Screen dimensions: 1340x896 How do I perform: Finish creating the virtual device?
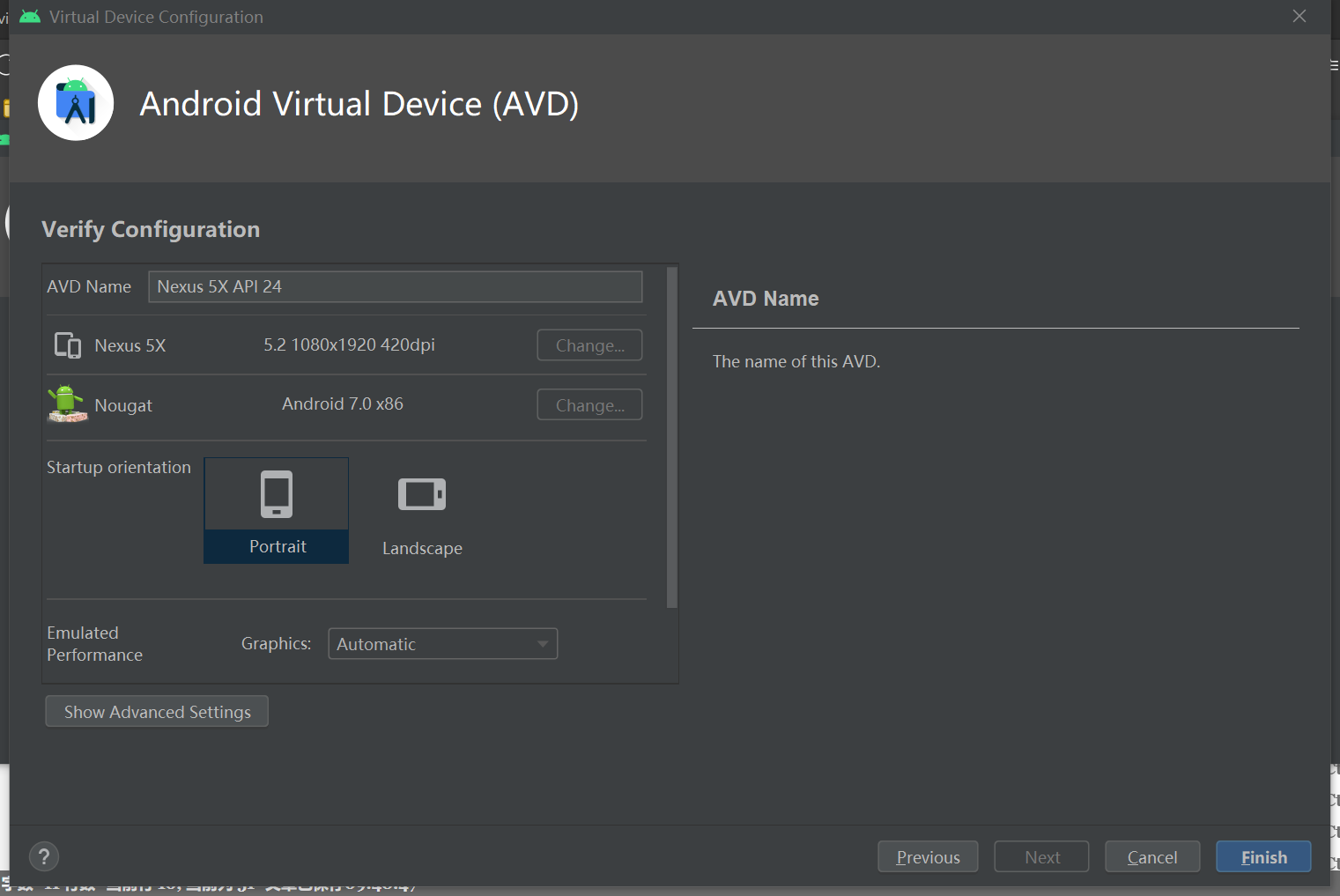1263,856
